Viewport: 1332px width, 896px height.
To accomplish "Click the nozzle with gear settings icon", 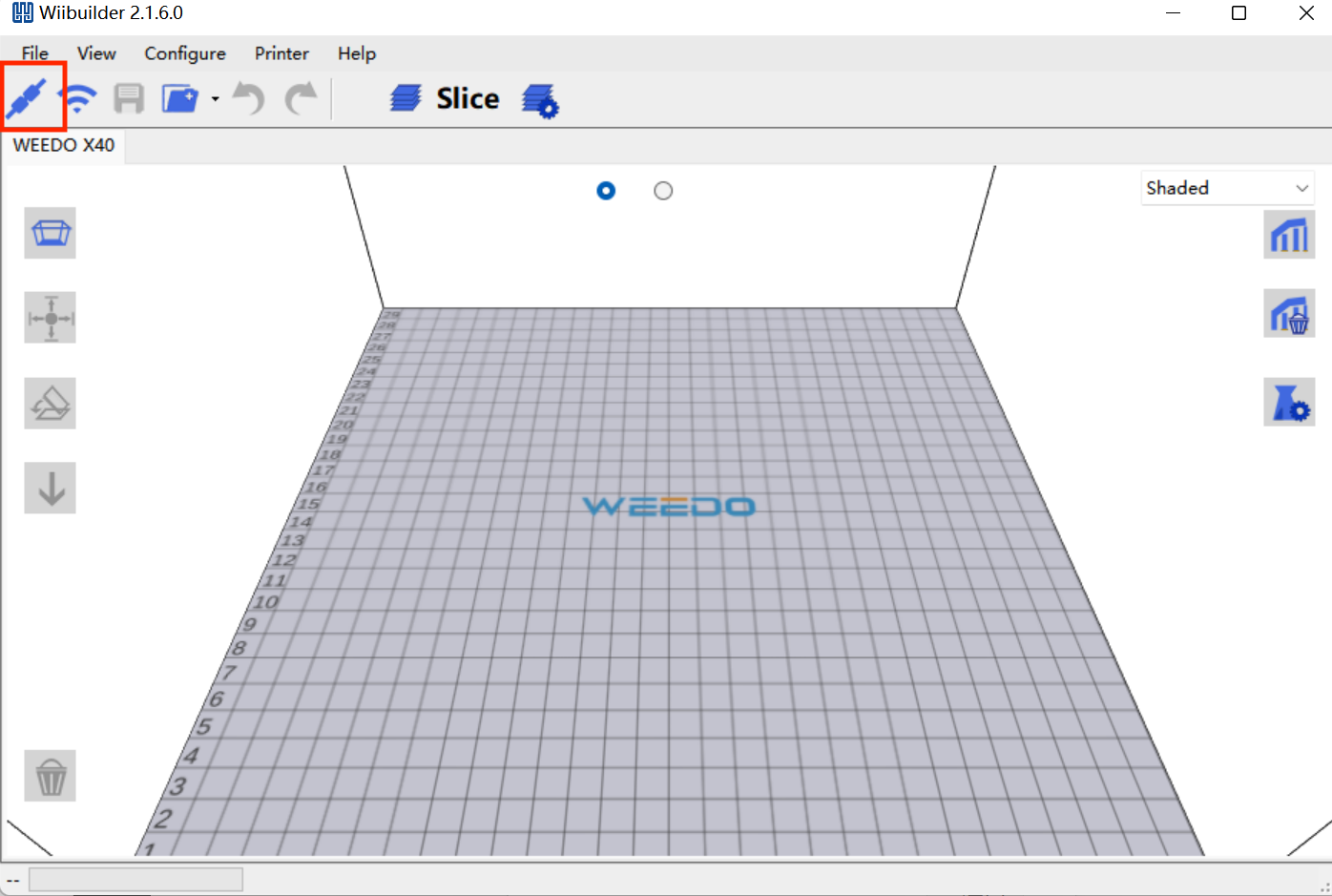I will coord(1289,402).
